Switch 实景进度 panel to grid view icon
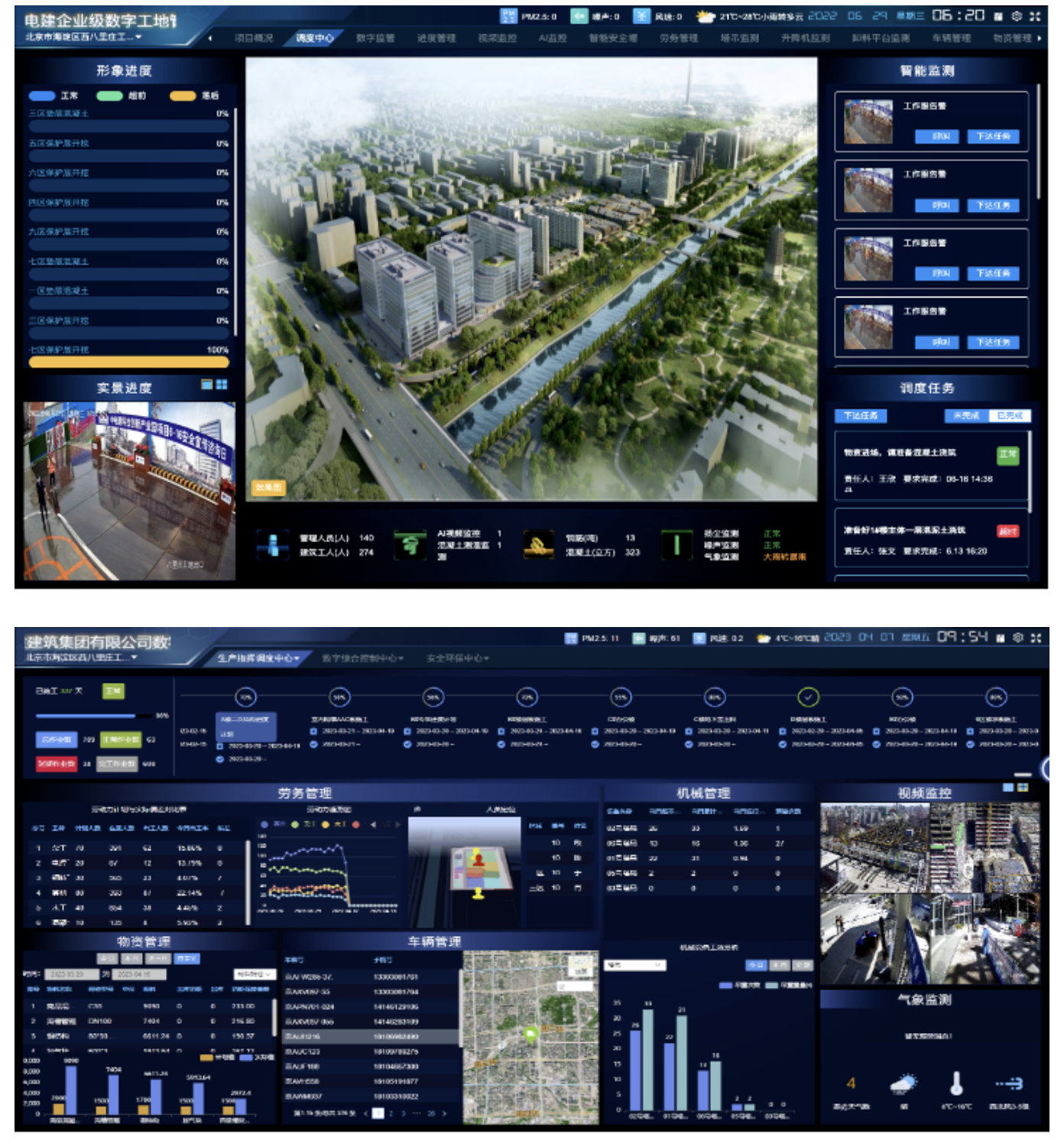The width and height of the screenshot is (1064, 1147). [222, 385]
